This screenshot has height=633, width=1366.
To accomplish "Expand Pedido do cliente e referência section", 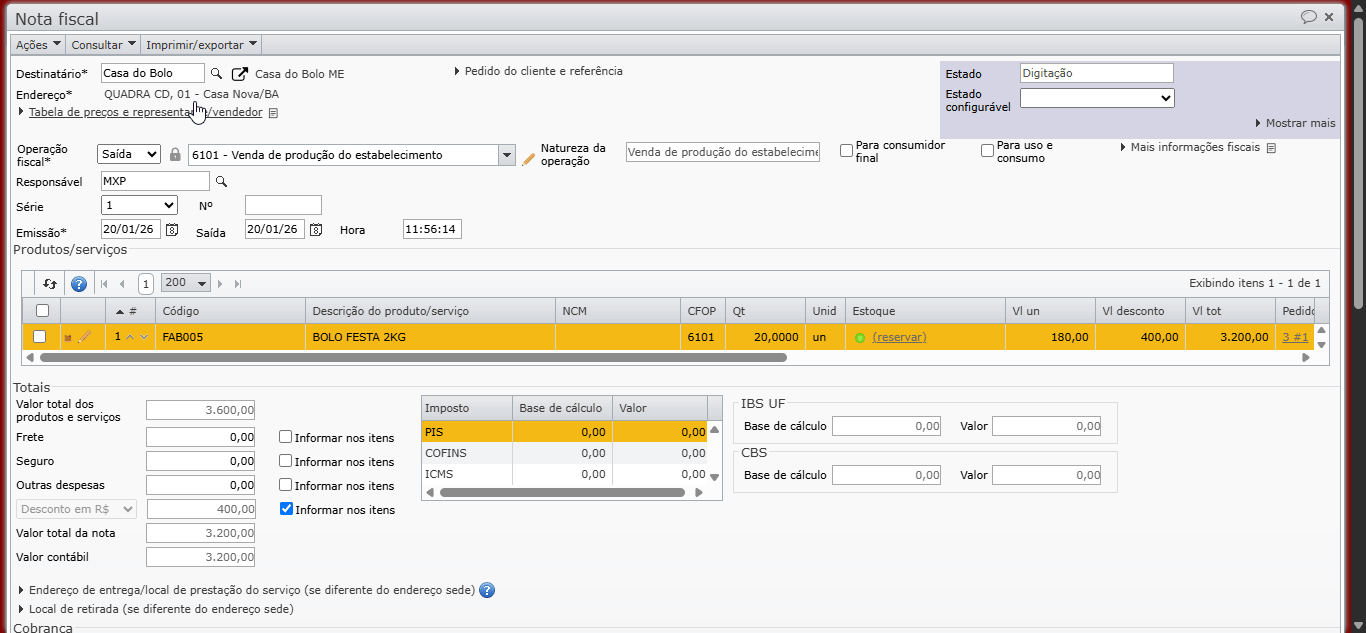I will (538, 71).
